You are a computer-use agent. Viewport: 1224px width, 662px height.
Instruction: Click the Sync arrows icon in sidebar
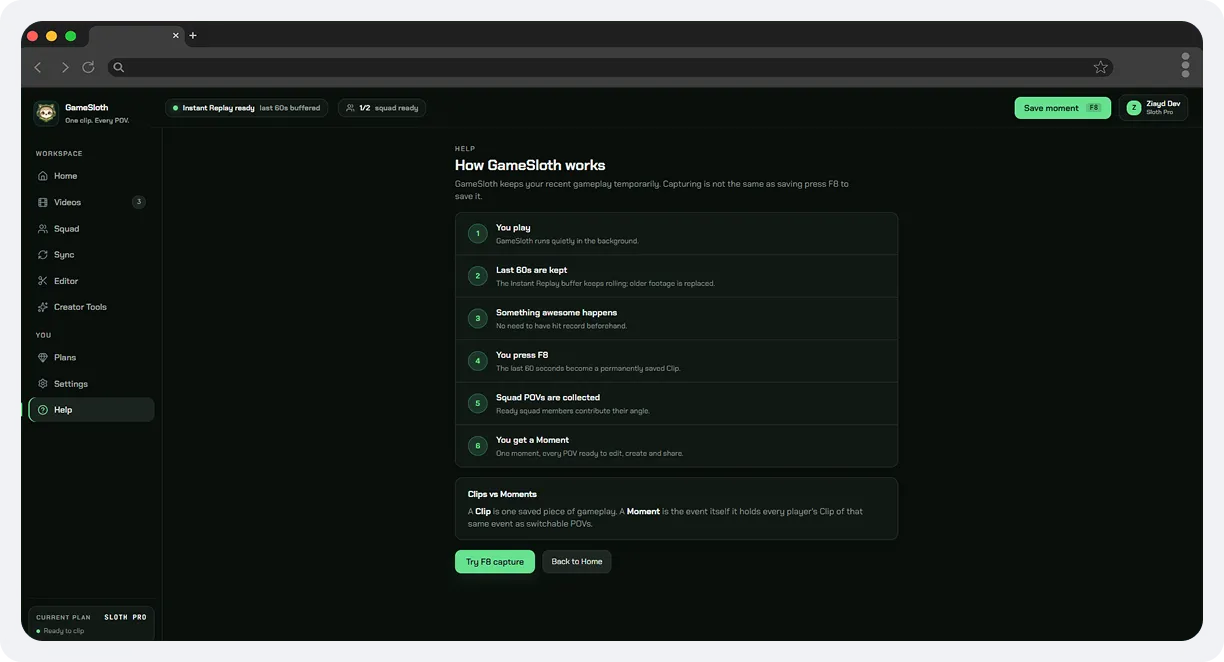pyautogui.click(x=43, y=255)
